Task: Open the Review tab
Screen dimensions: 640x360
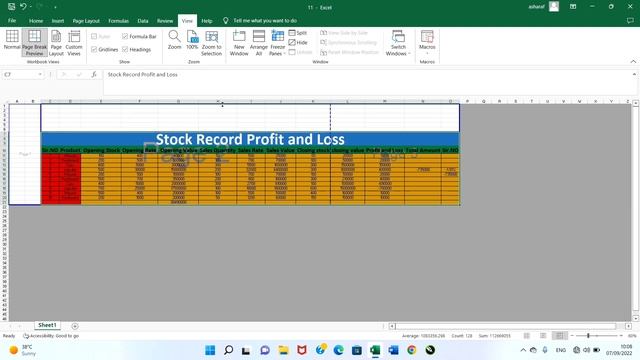Action: tap(165, 20)
